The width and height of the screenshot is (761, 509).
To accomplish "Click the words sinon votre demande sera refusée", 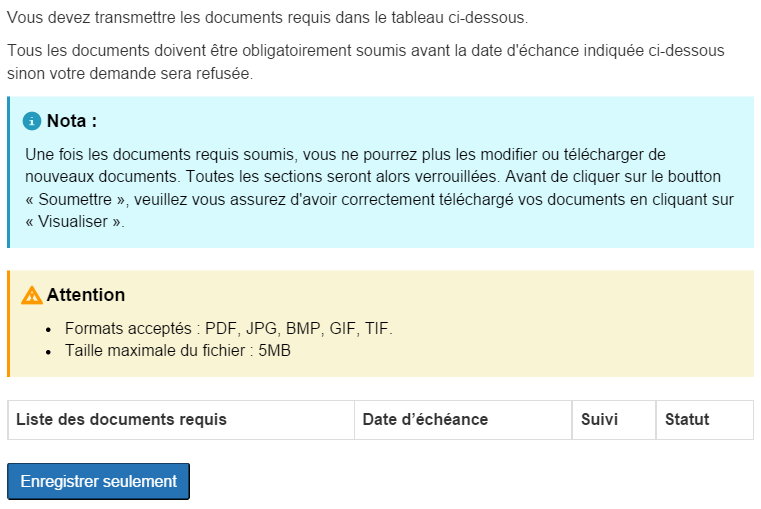I will [x=130, y=73].
